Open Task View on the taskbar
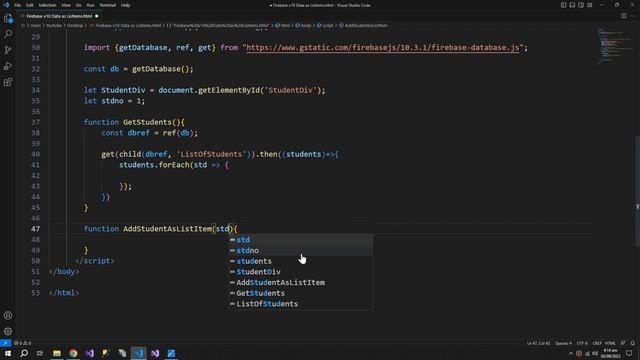 [40, 353]
